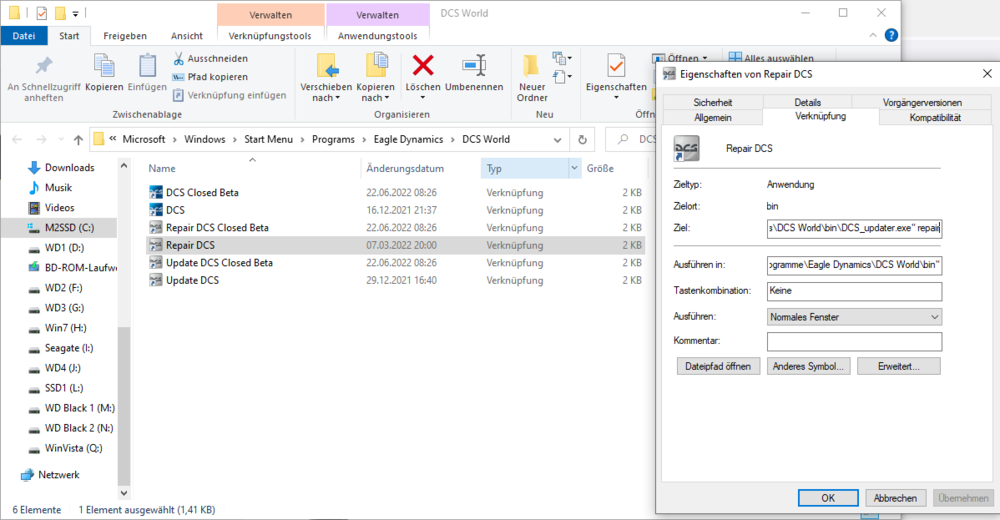Open the Typ column filter dropdown arrow
Viewport: 1000px width, 520px height.
pyautogui.click(x=575, y=168)
